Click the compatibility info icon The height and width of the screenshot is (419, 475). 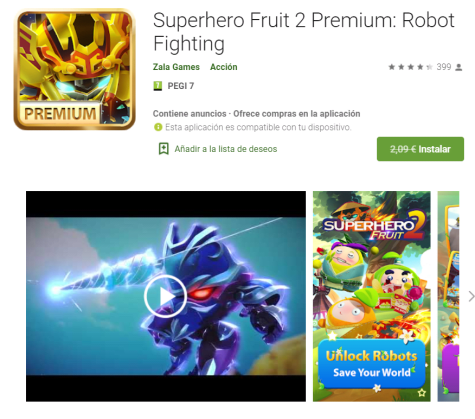click(x=158, y=127)
